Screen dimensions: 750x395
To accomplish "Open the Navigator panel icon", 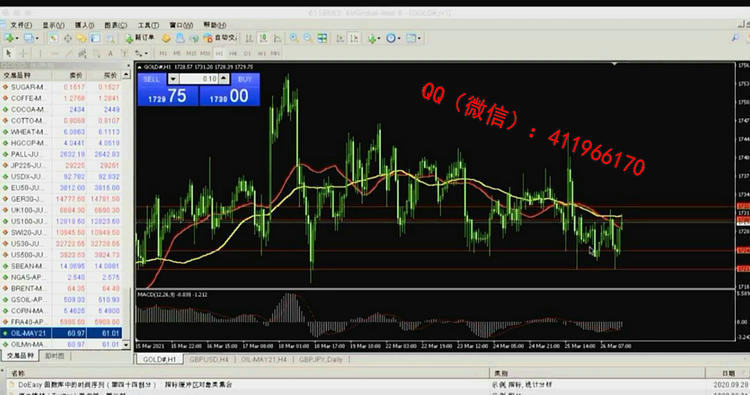I will (x=81, y=38).
